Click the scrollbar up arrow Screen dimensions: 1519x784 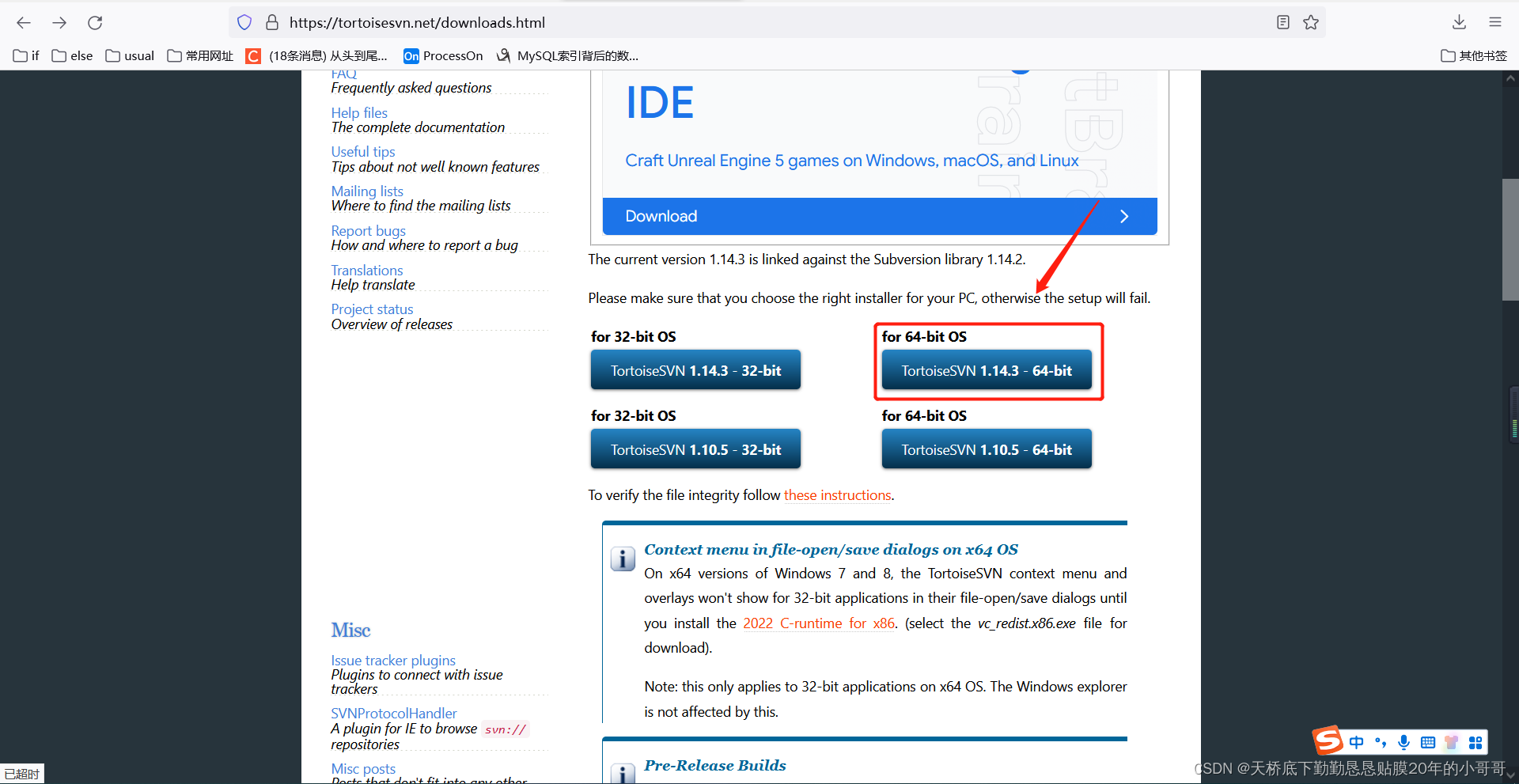coord(1510,78)
